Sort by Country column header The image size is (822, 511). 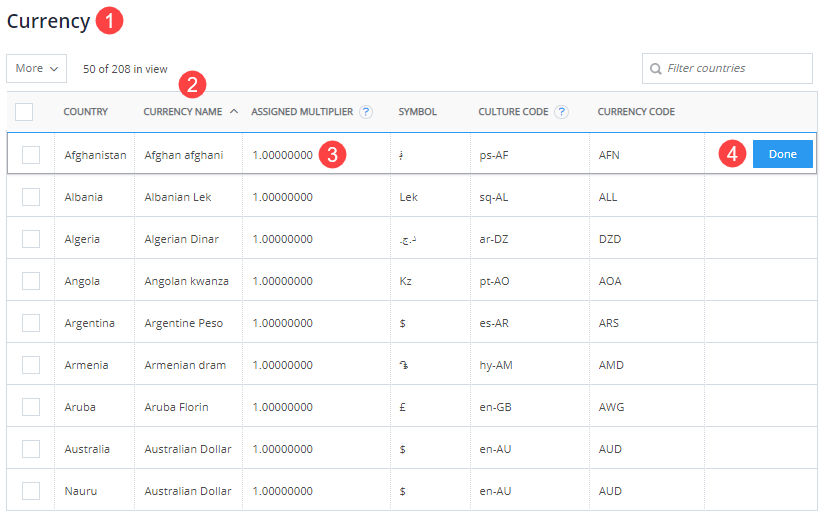(x=85, y=112)
